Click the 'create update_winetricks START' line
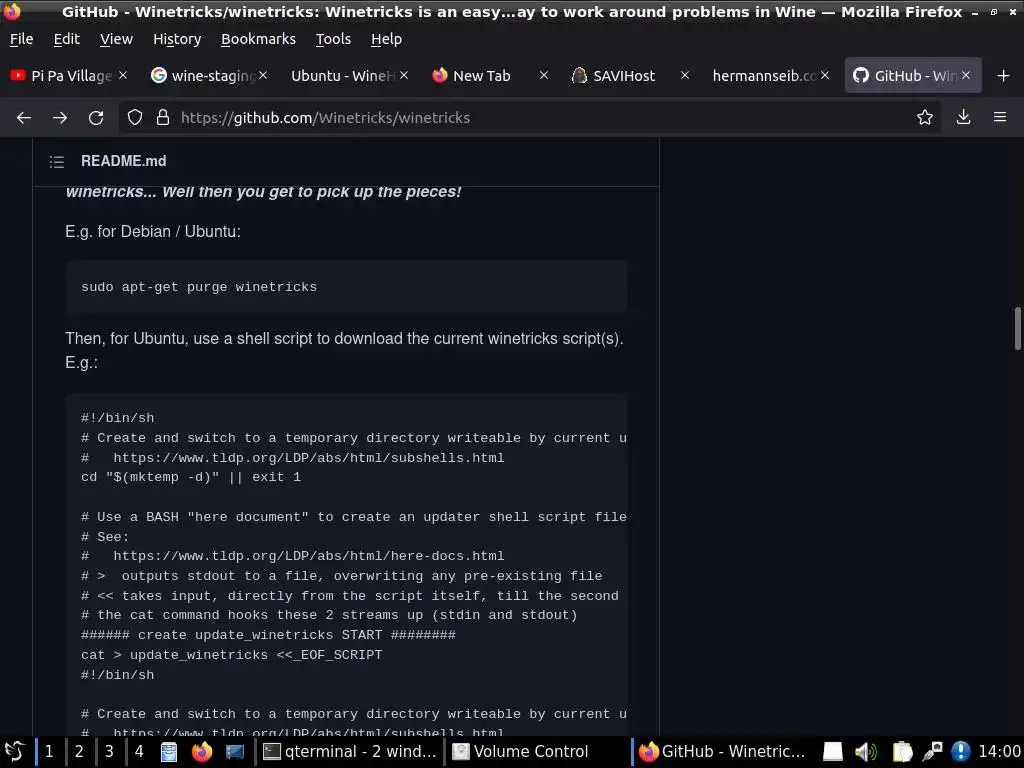 [x=268, y=635]
